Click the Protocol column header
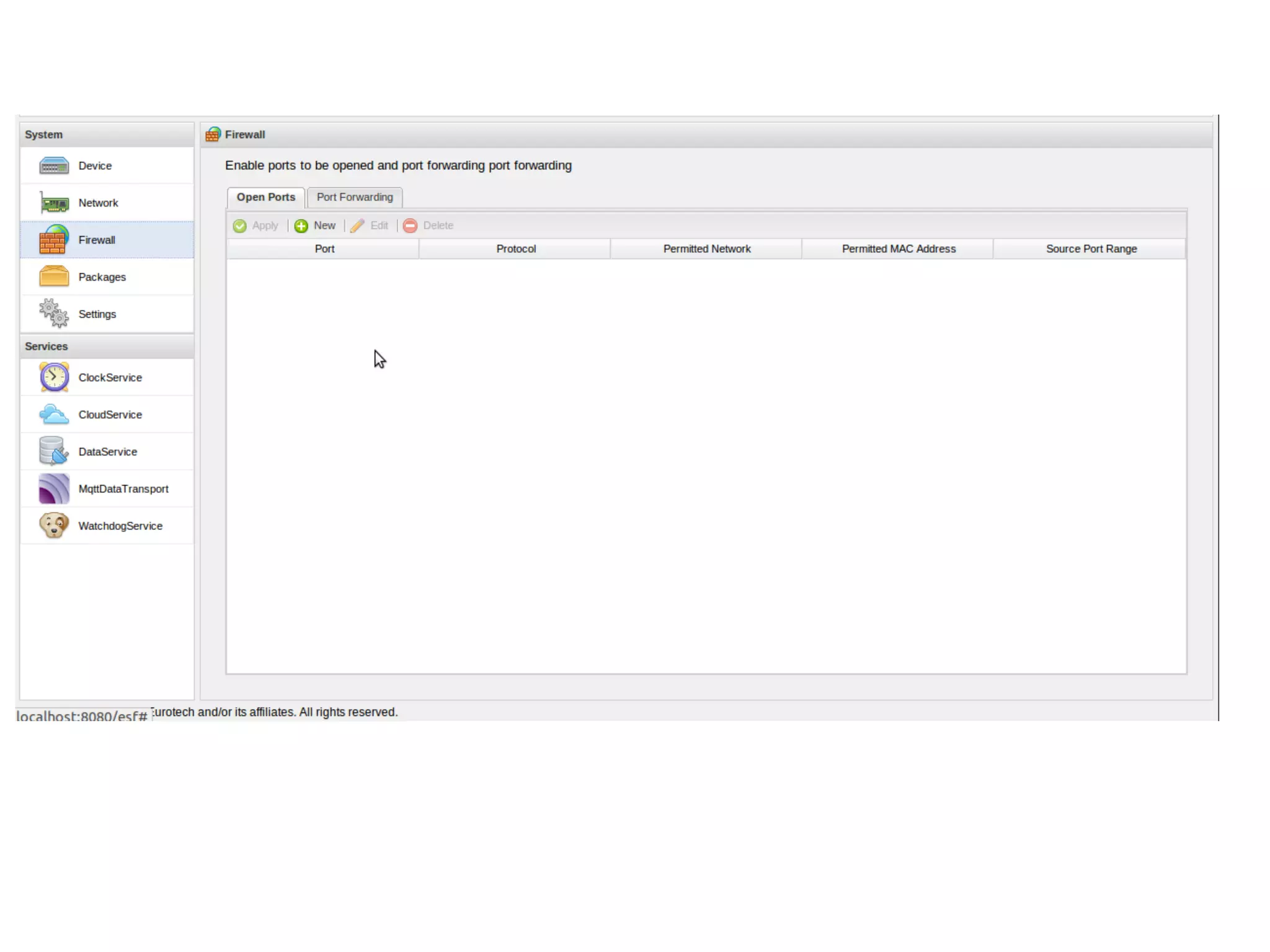Viewport: 1270px width, 952px height. point(515,249)
